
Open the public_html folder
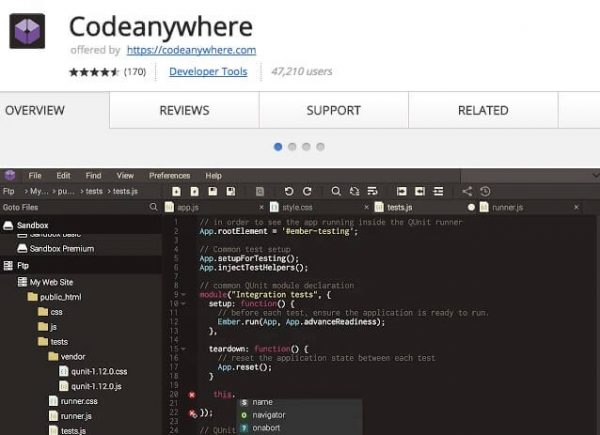(60, 297)
